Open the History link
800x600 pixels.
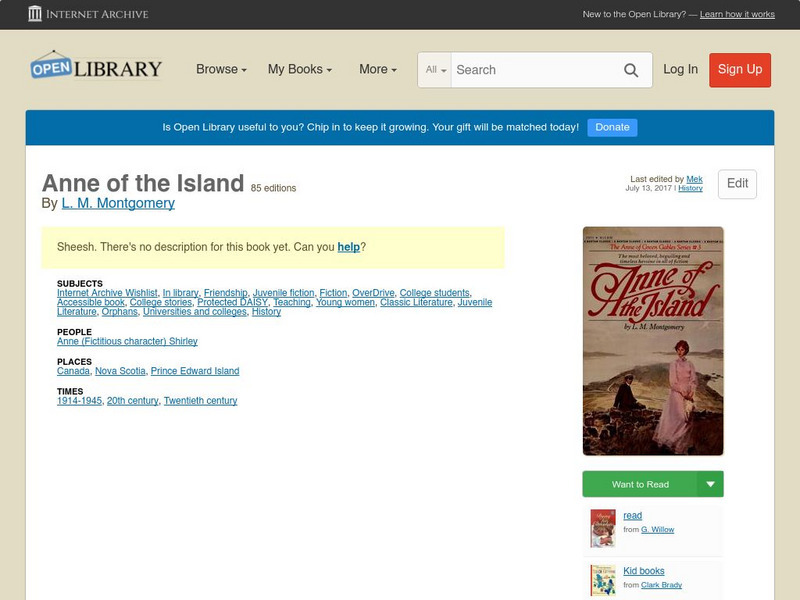click(690, 188)
